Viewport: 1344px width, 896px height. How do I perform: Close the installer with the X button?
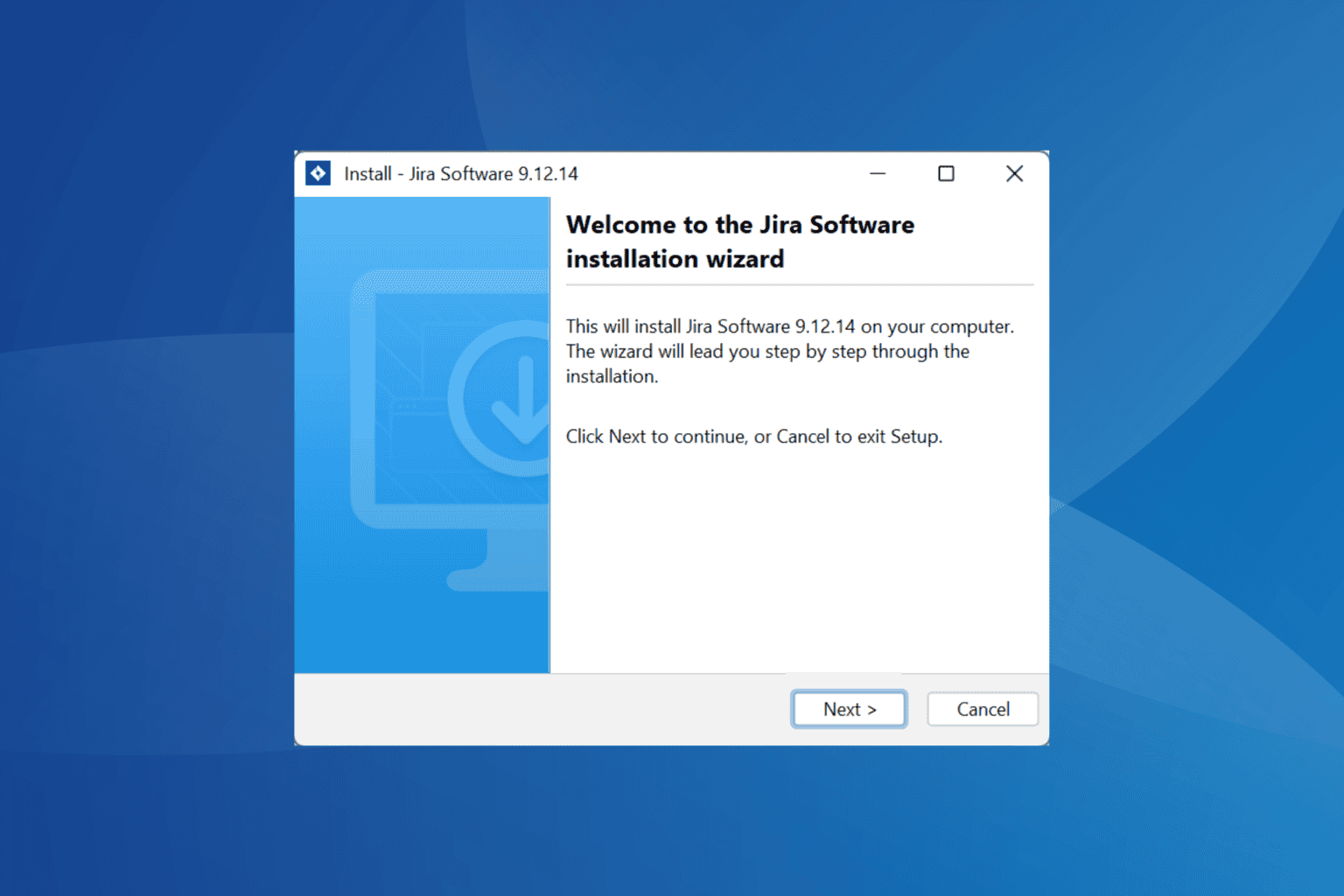coord(1014,173)
